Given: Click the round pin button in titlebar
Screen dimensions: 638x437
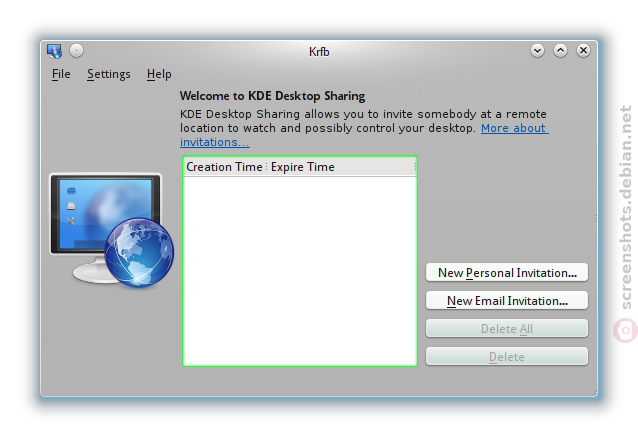Looking at the screenshot, I should 76,50.
